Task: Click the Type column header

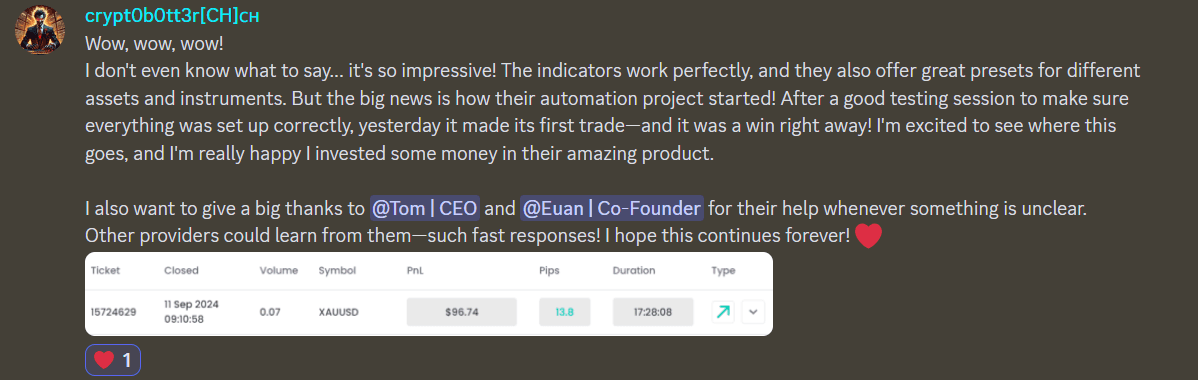Action: [x=724, y=271]
